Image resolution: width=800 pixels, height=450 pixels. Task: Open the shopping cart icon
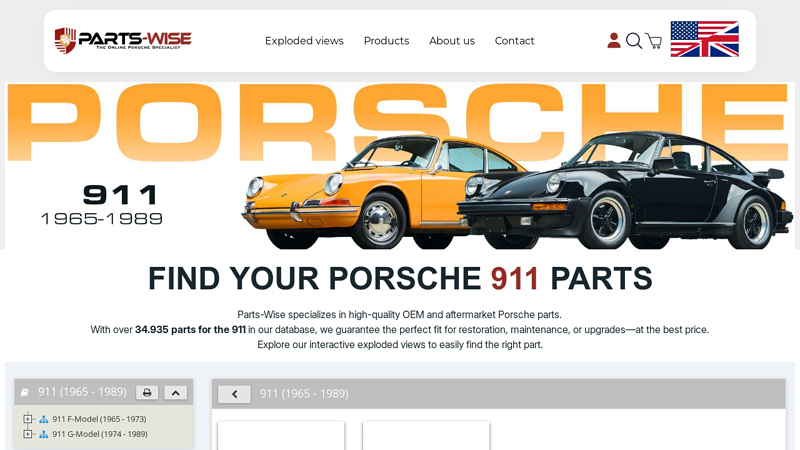pyautogui.click(x=654, y=41)
